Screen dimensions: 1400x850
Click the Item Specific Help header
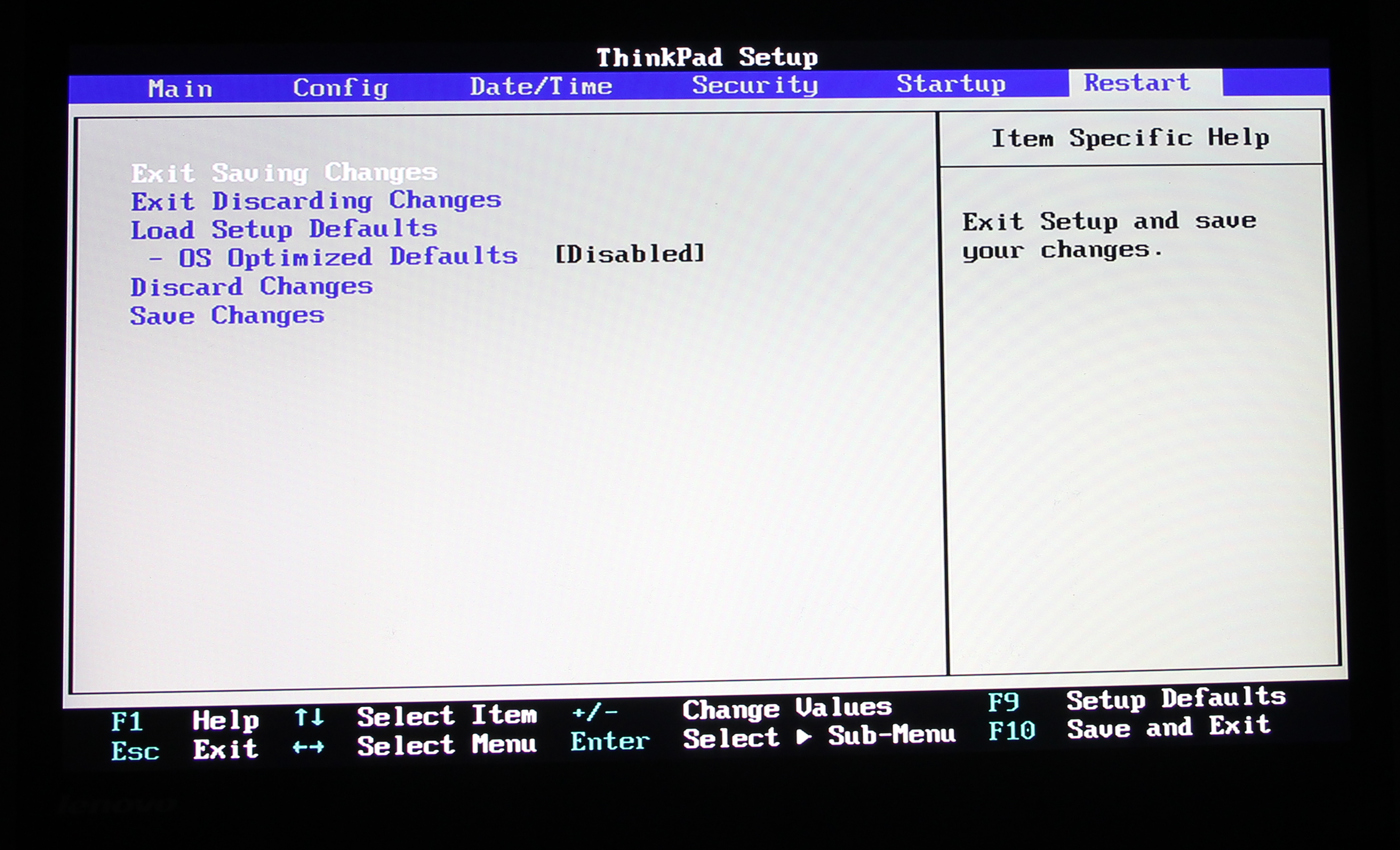[x=1130, y=138]
